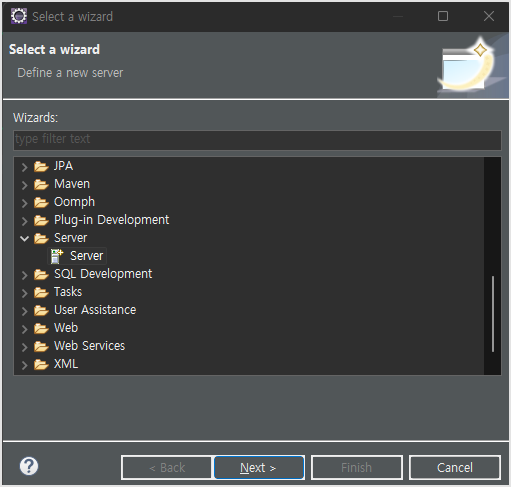Click the Eclipse icon in the title bar

click(19, 16)
